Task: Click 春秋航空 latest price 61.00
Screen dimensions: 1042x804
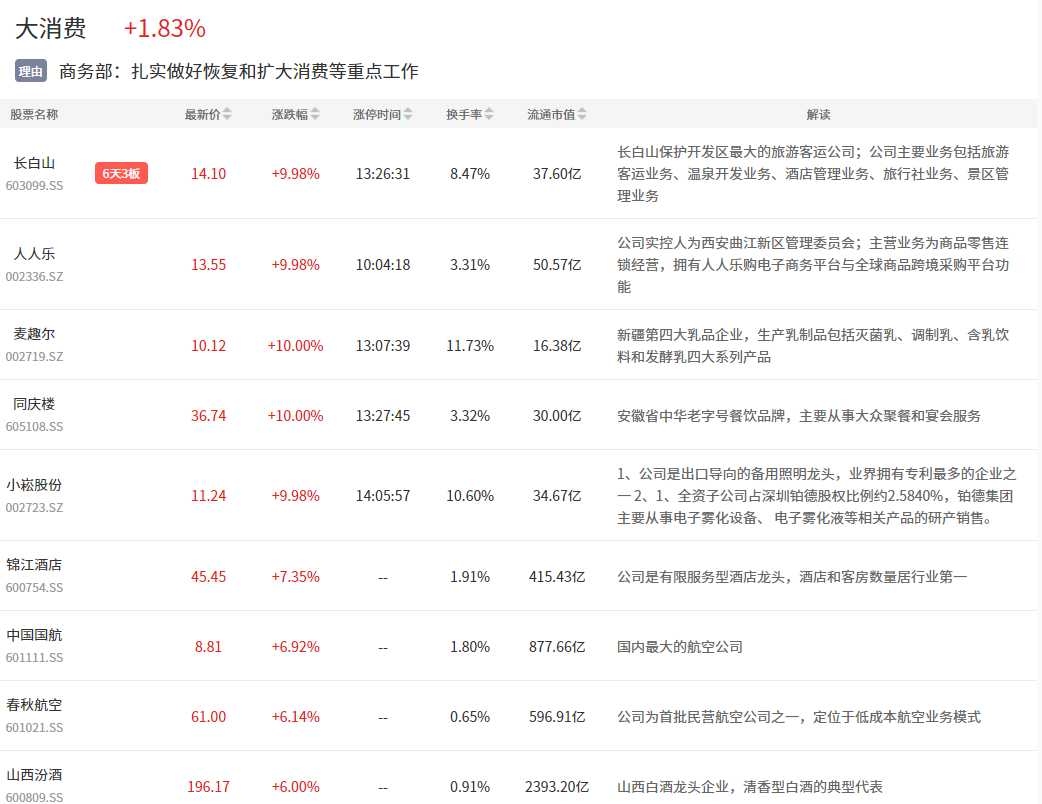Action: click(209, 717)
